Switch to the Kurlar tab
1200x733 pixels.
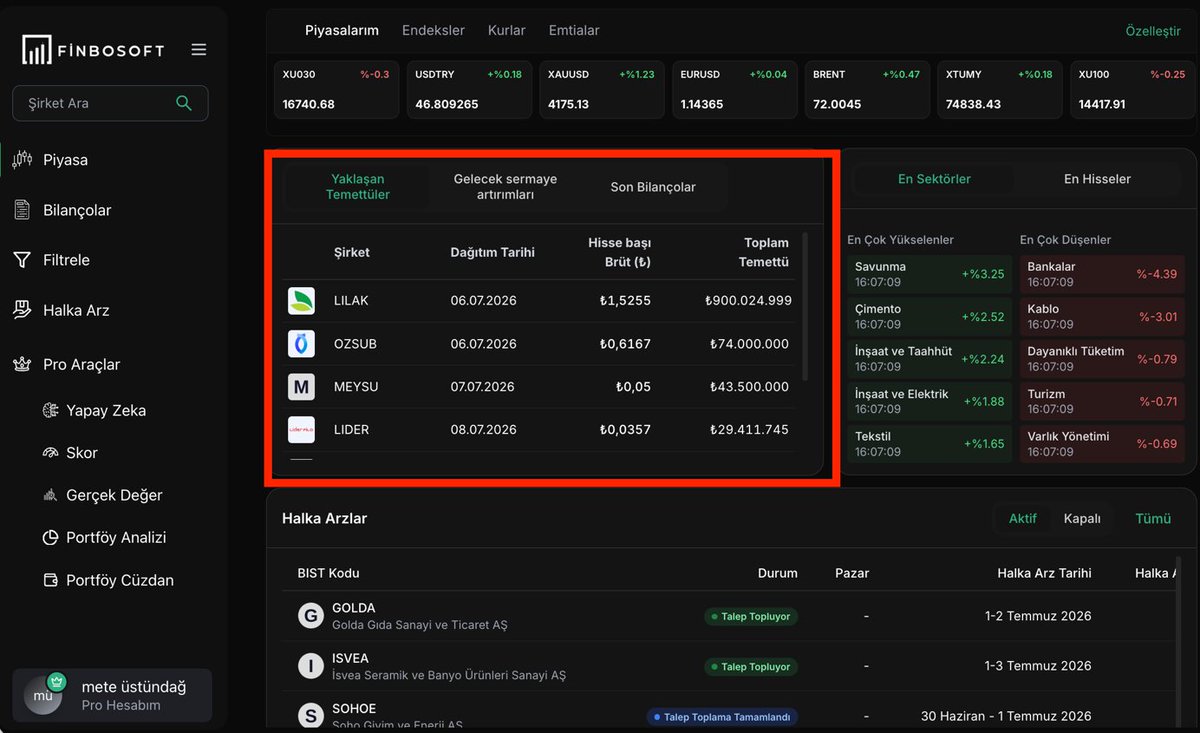click(x=507, y=30)
